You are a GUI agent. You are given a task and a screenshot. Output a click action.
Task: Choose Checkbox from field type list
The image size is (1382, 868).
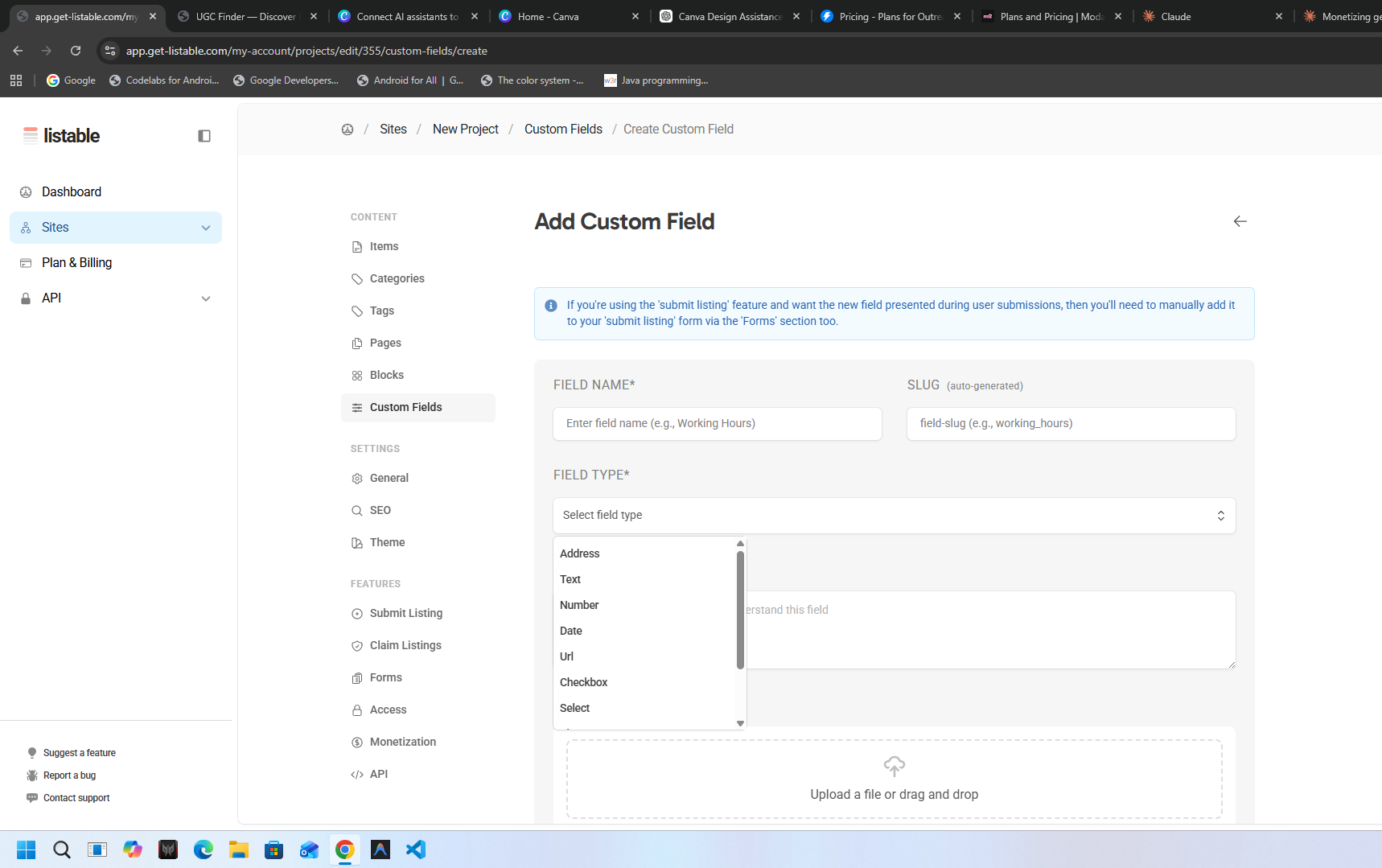[584, 682]
